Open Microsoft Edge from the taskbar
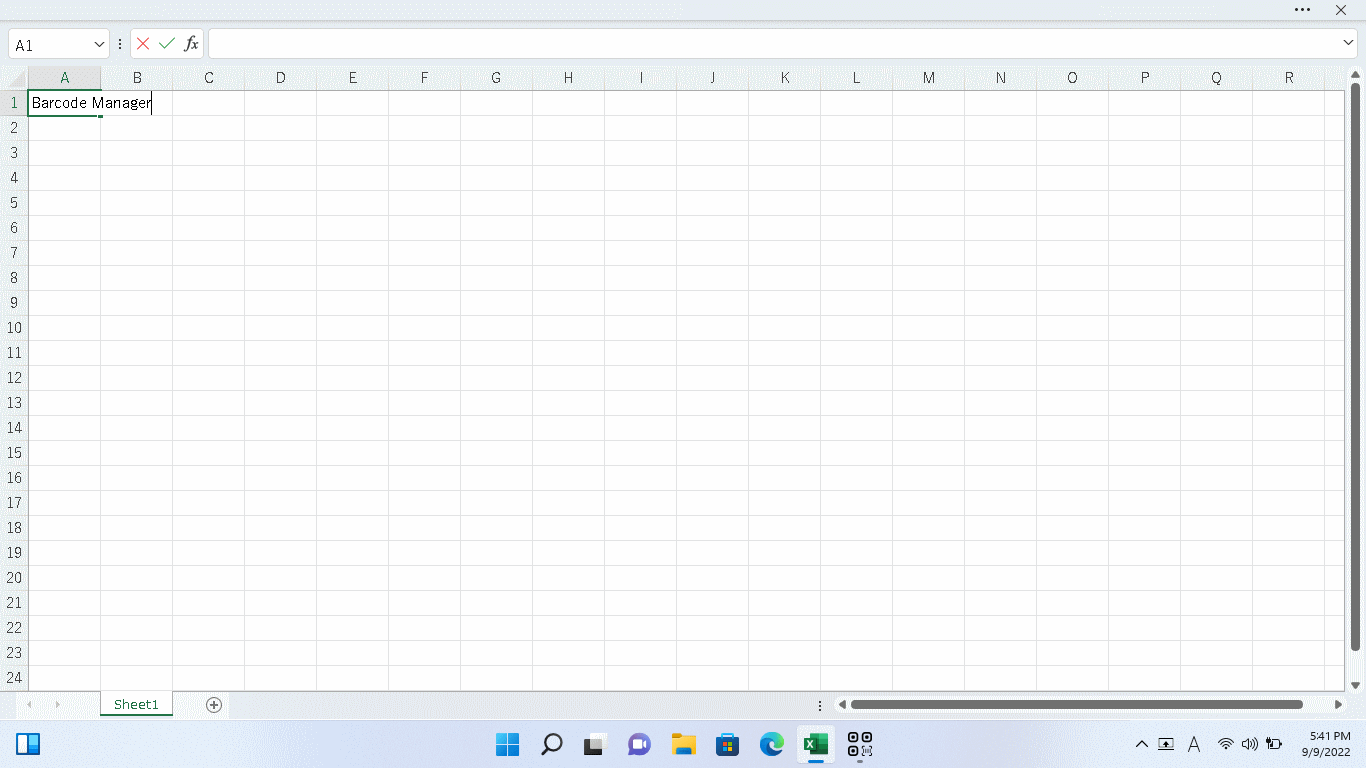The width and height of the screenshot is (1366, 768). [x=771, y=744]
